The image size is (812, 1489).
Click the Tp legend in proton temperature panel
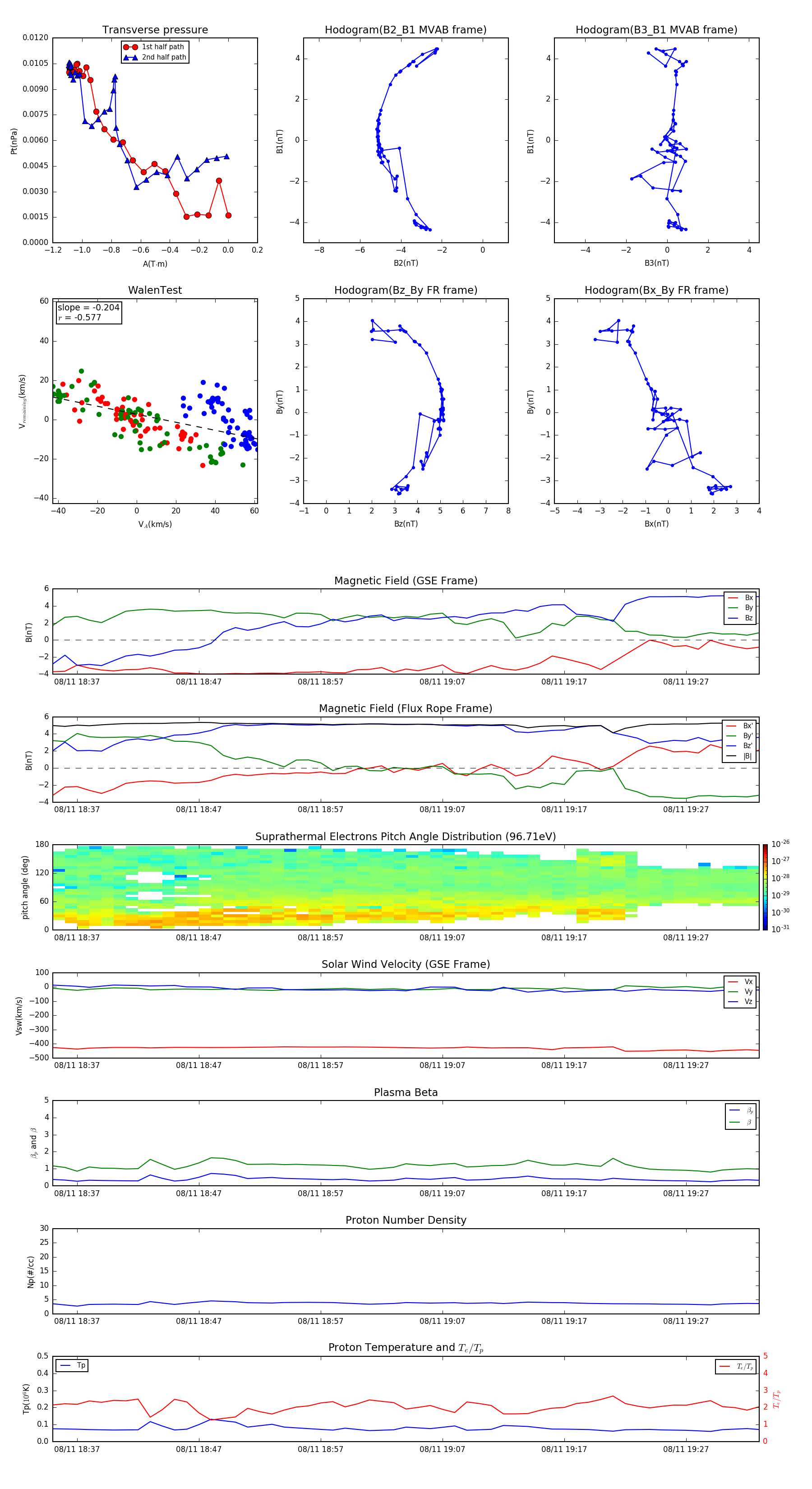[72, 1366]
